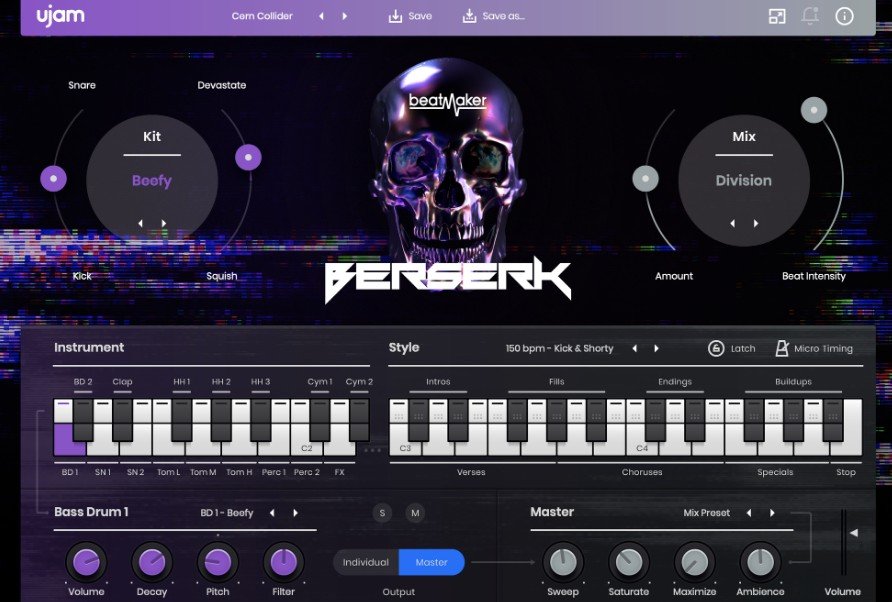This screenshot has width=892, height=602.
Task: Click the BD 2 black key
Action: pos(83,420)
